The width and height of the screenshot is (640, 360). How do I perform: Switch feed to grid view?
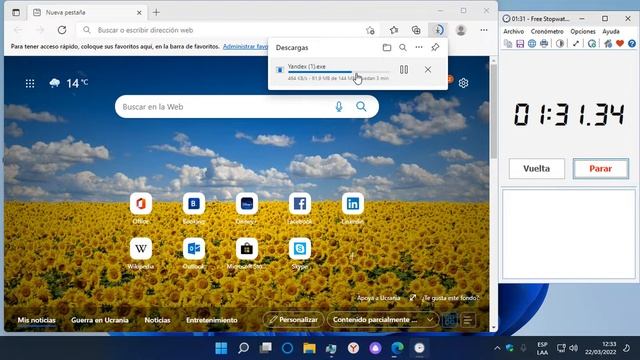(x=450, y=320)
